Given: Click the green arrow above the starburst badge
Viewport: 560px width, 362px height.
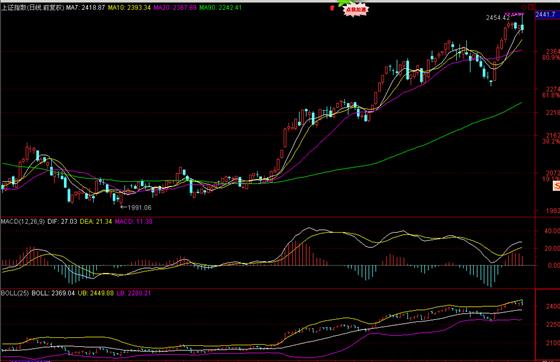Looking at the screenshot, I should [345, 2].
